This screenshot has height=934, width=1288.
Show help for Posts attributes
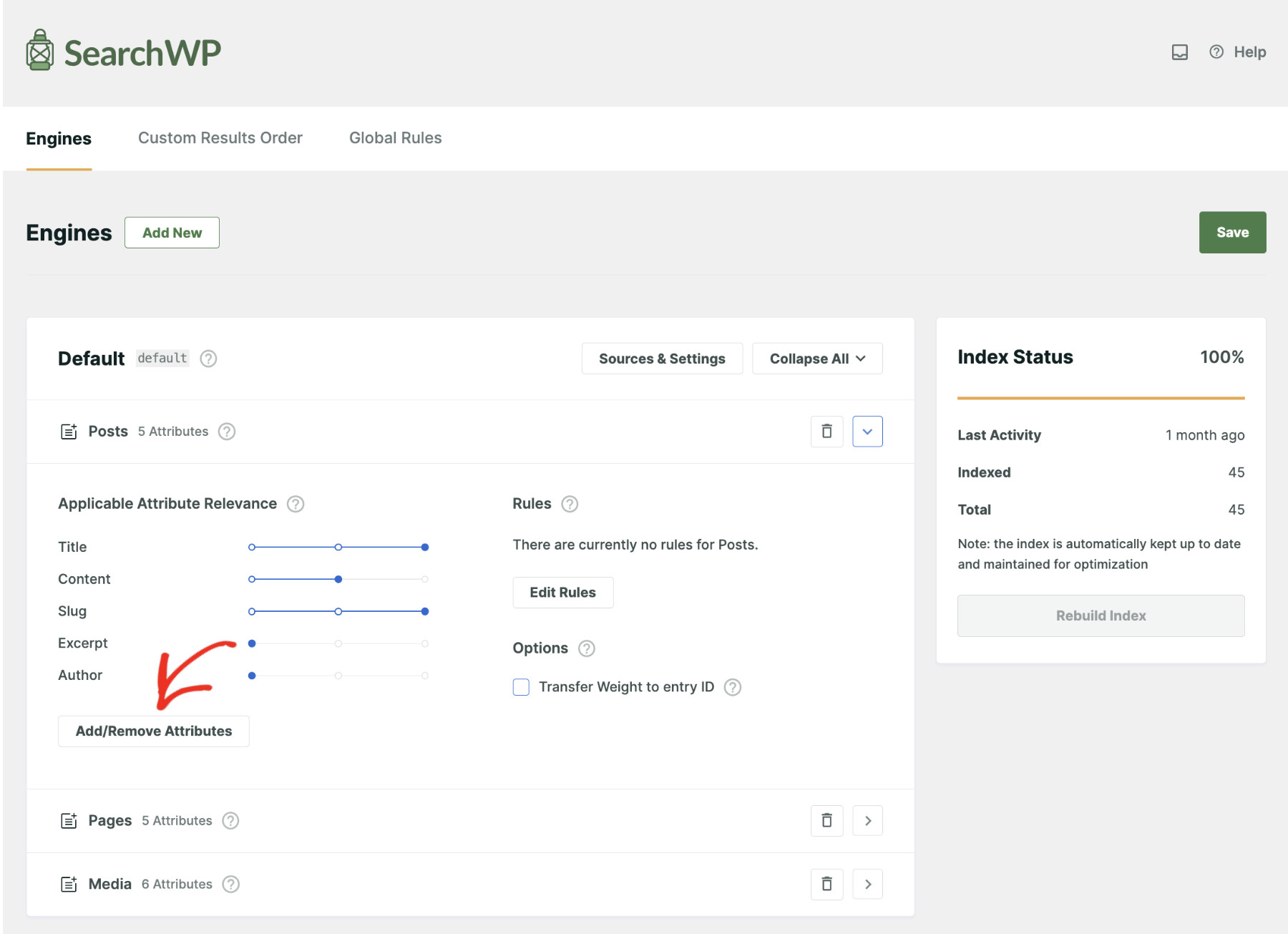tap(227, 432)
